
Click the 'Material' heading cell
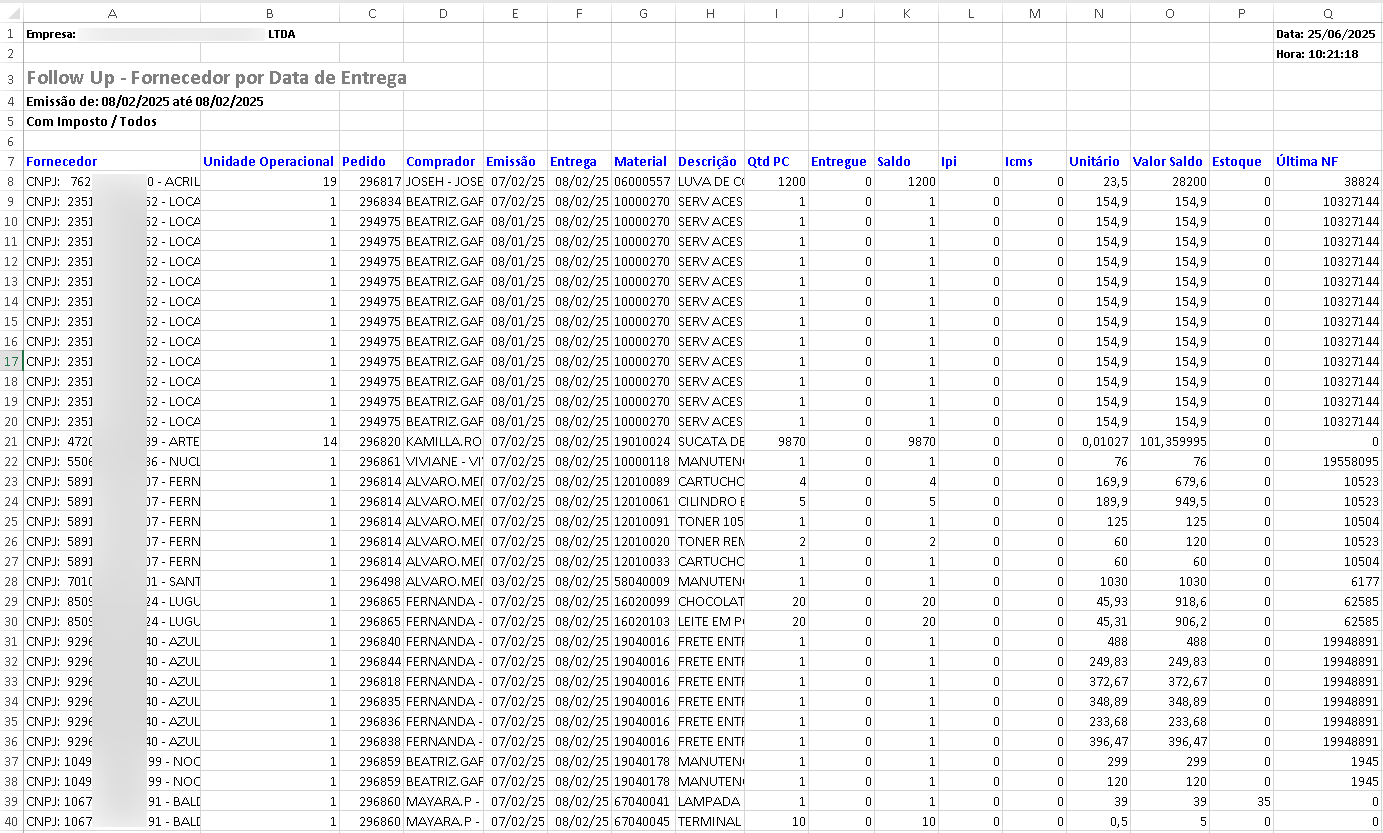(643, 161)
